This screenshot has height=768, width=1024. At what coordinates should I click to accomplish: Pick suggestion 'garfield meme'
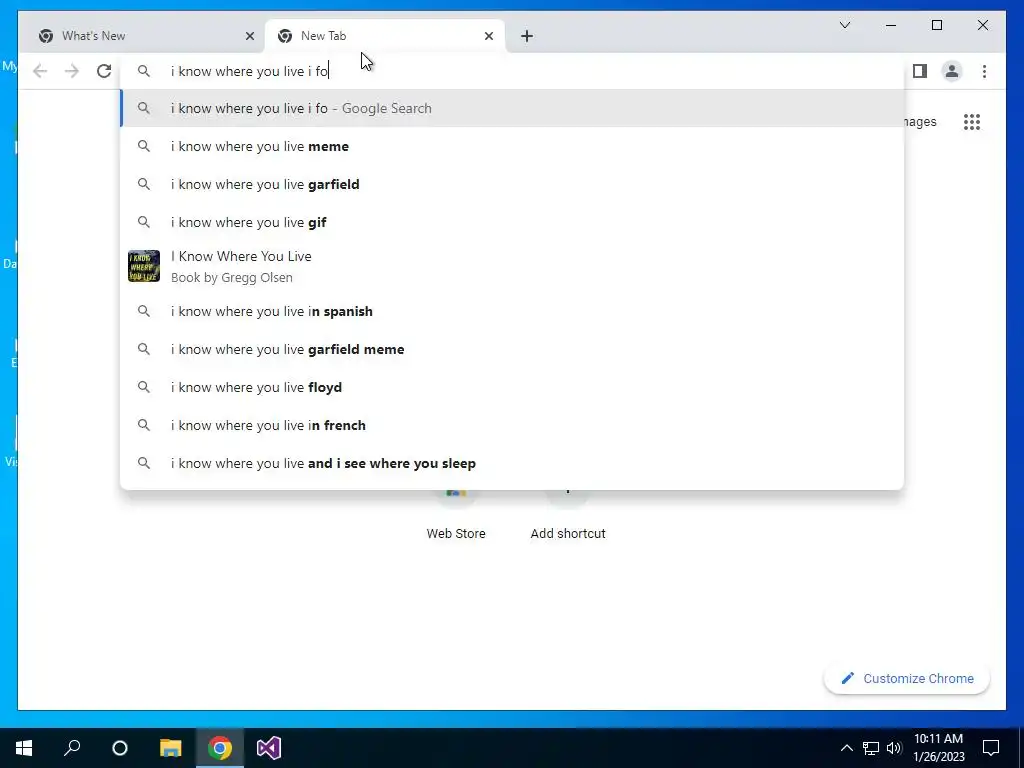[x=513, y=349]
